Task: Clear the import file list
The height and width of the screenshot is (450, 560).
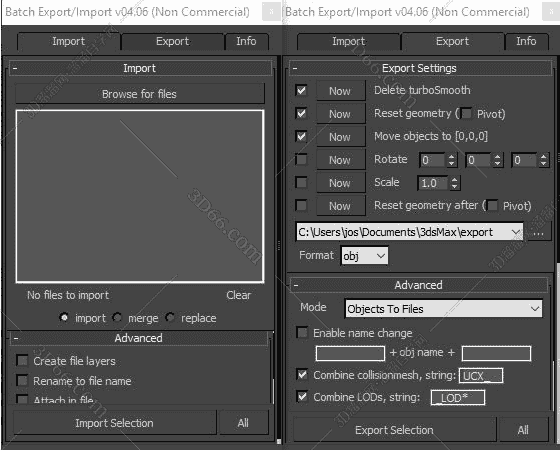Action: 239,295
